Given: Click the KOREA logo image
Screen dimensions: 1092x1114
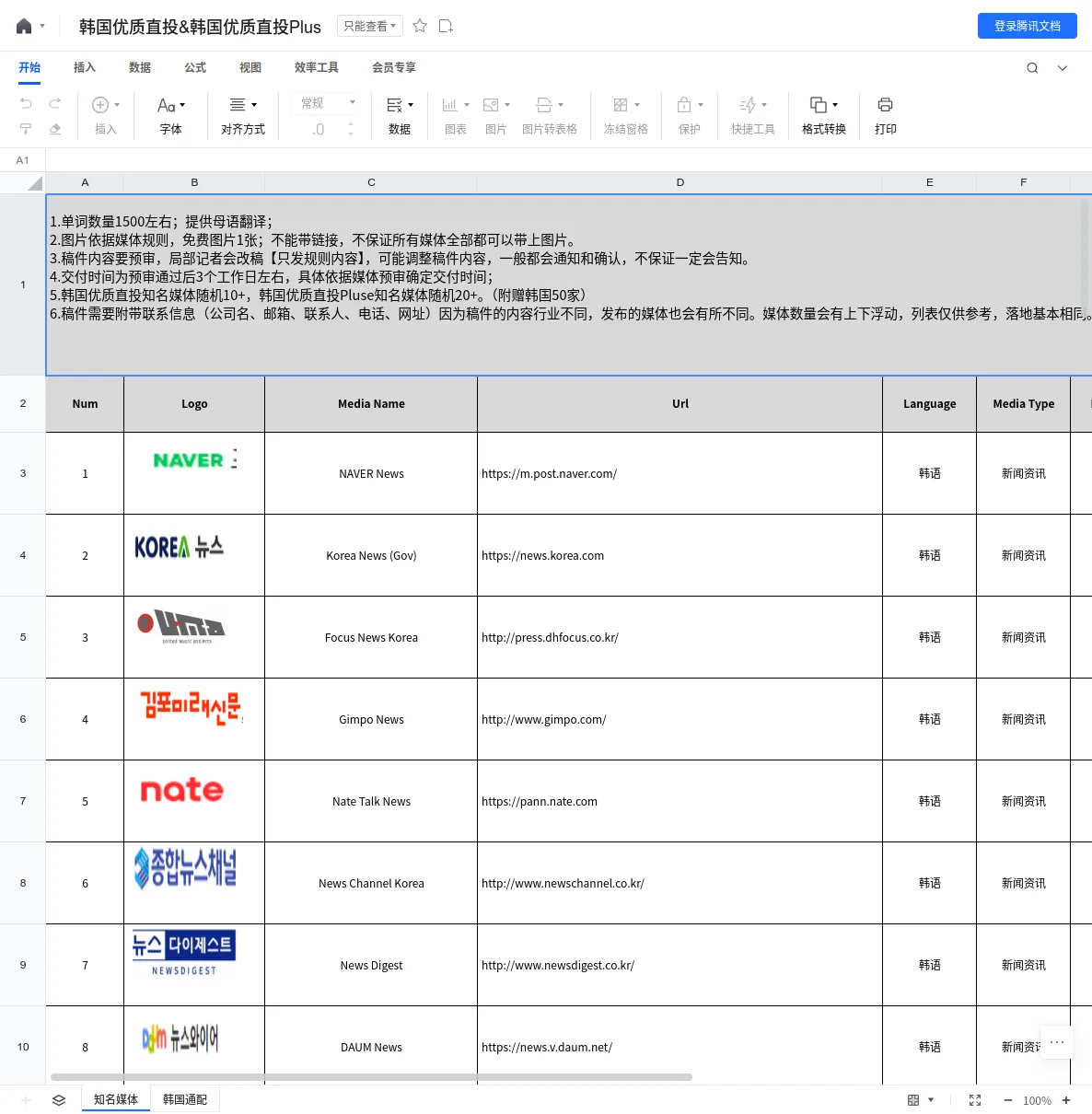Looking at the screenshot, I should (179, 547).
